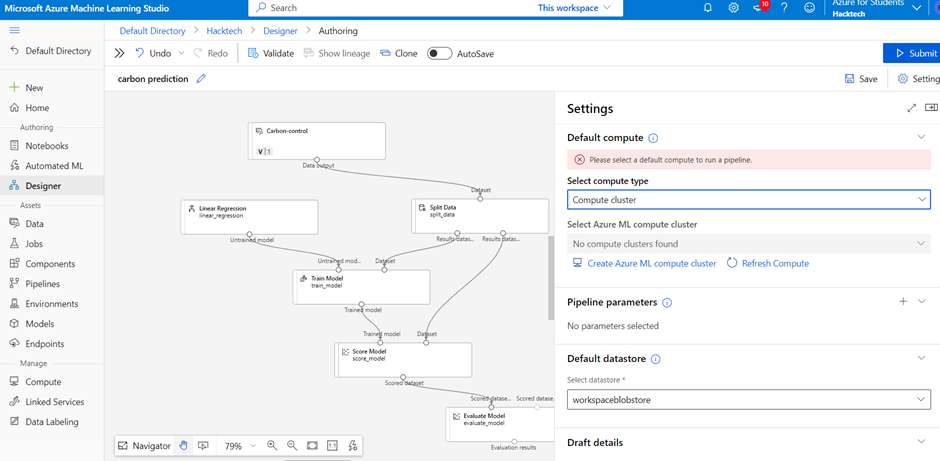Click the pencil to rename carbon prediction
The width and height of the screenshot is (940, 461).
(201, 79)
